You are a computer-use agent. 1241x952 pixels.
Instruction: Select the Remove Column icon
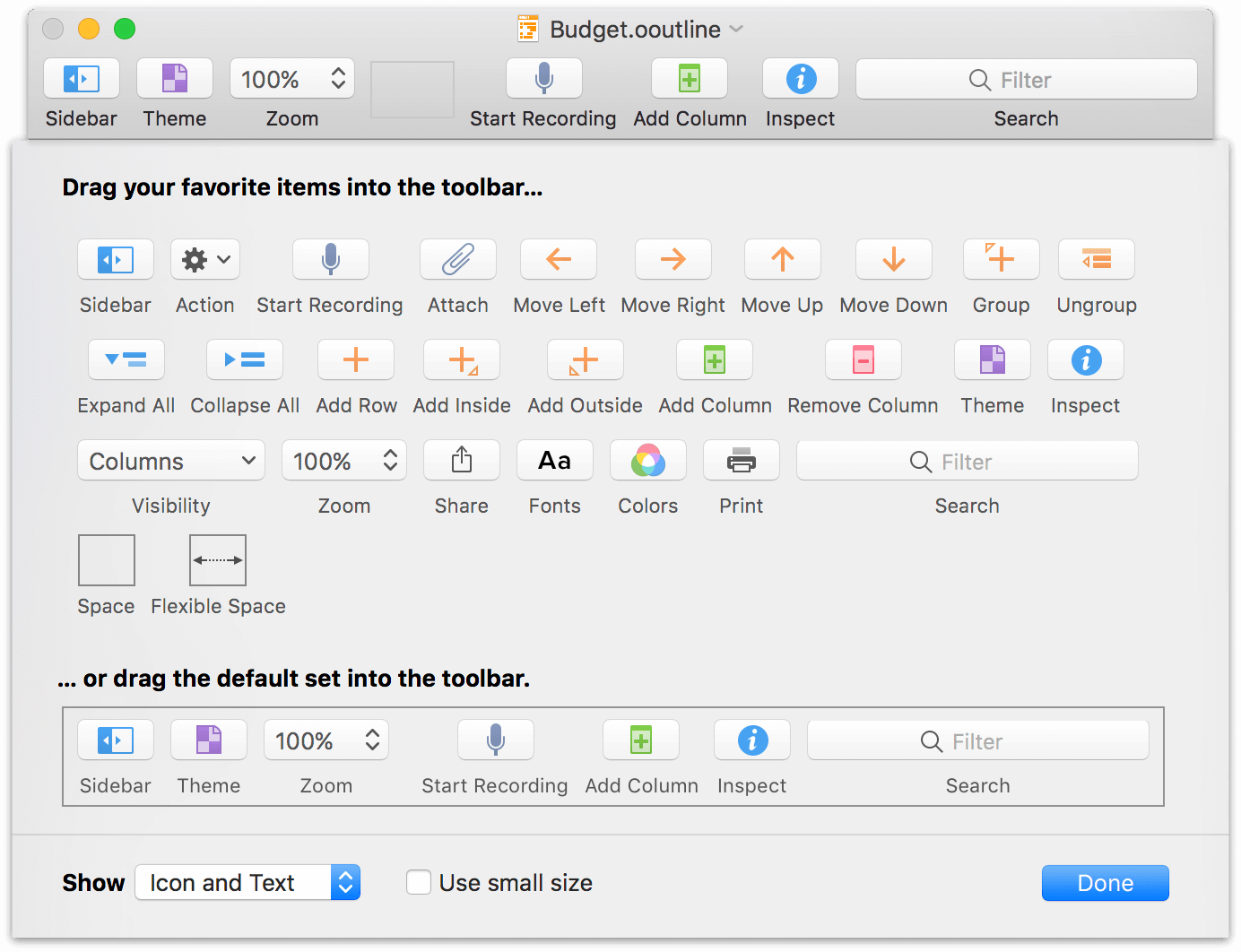[863, 360]
